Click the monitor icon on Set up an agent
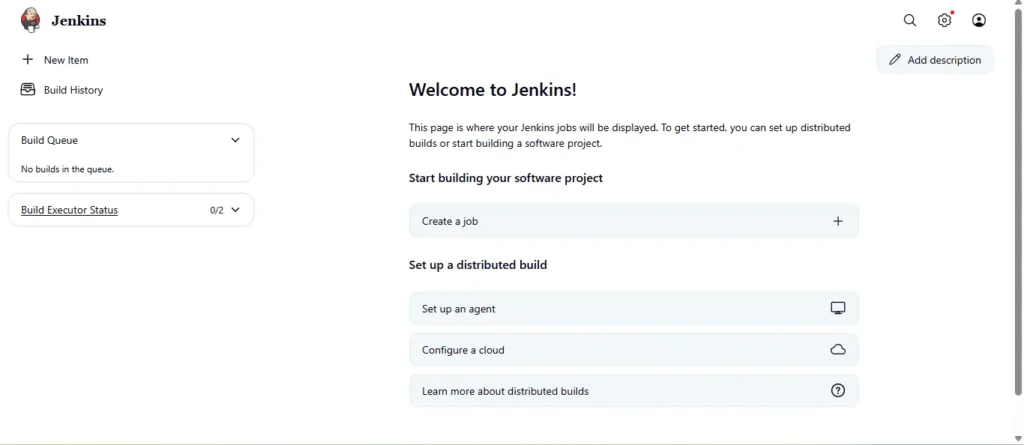1024x445 pixels. pos(838,309)
